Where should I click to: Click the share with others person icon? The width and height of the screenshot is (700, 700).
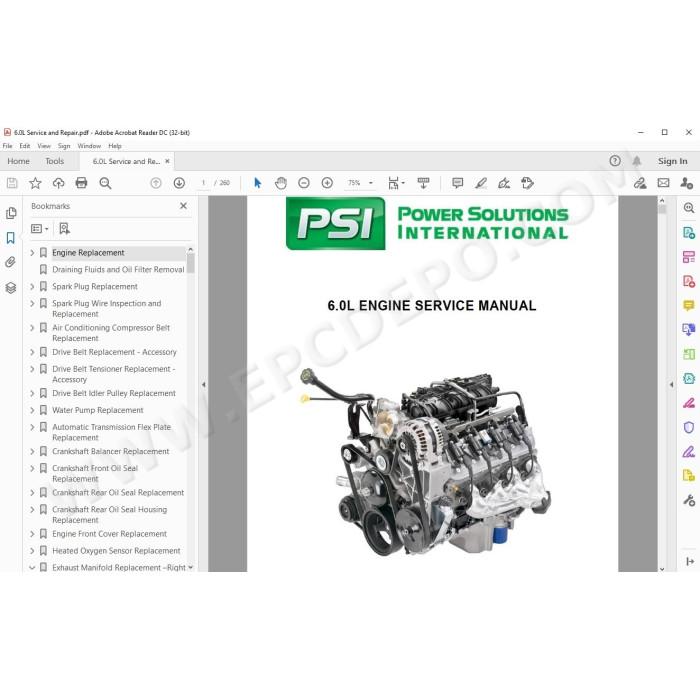point(687,183)
